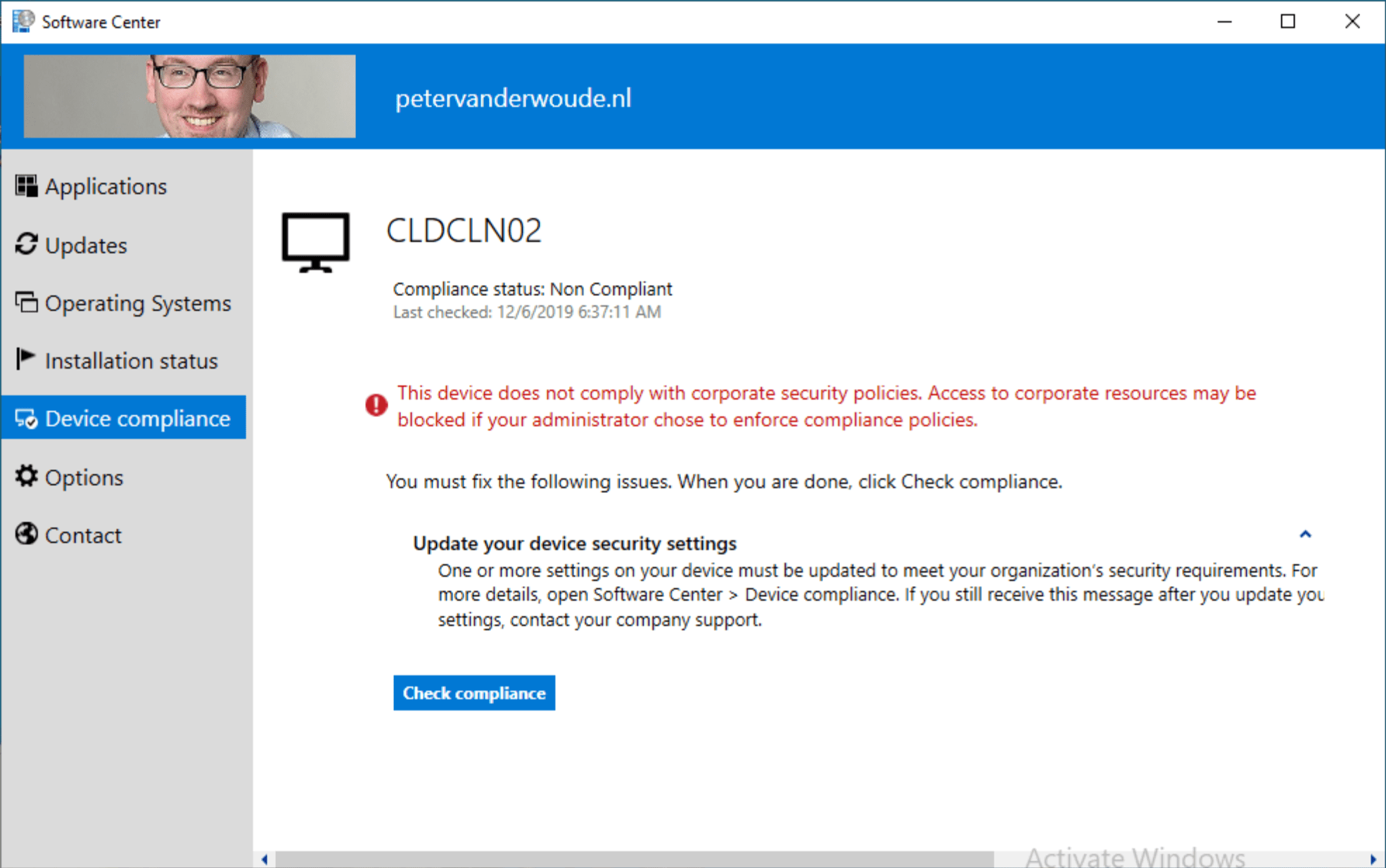
Task: Click the profile photo in the banner
Action: (189, 96)
